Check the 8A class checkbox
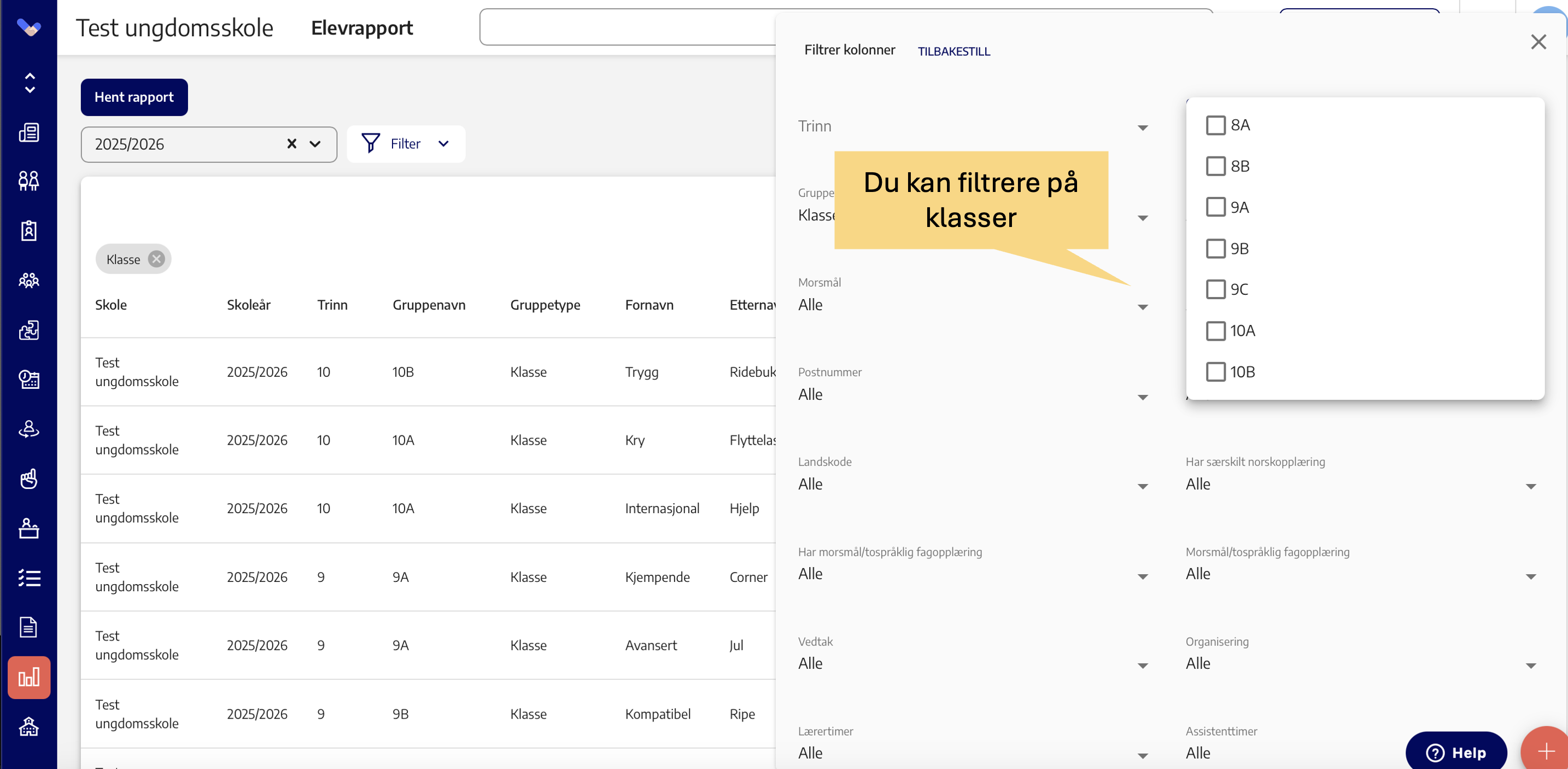The image size is (1568, 769). click(x=1215, y=125)
